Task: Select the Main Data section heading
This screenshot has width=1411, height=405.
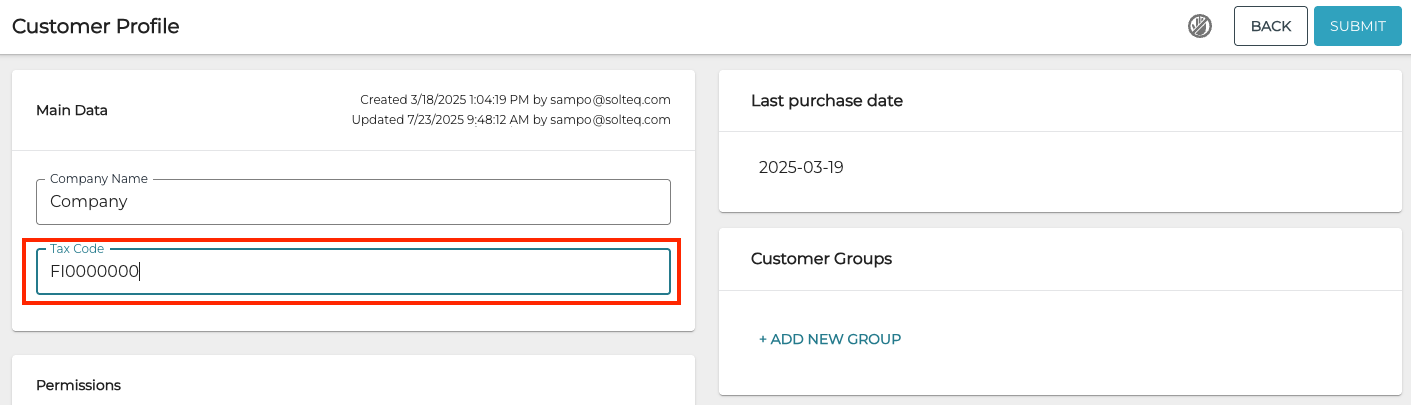Action: pyautogui.click(x=72, y=110)
